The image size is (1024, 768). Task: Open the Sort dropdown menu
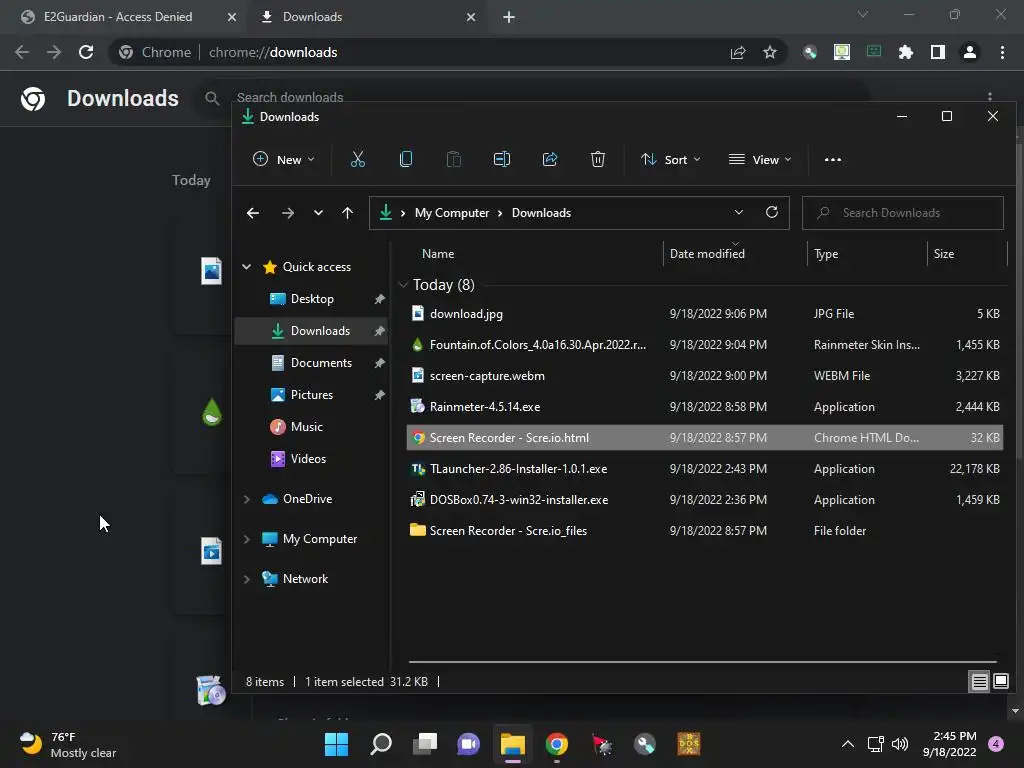pos(671,159)
